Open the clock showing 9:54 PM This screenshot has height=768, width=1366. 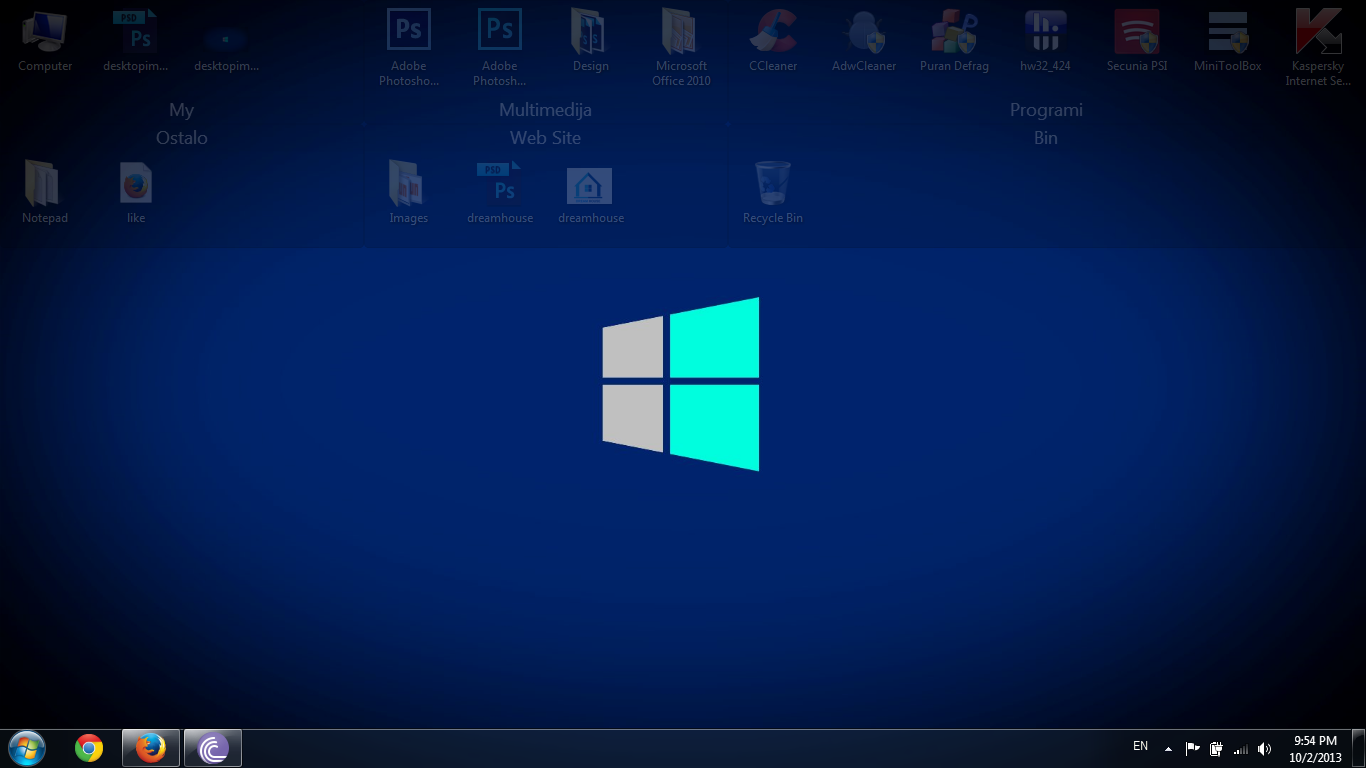click(x=1315, y=749)
